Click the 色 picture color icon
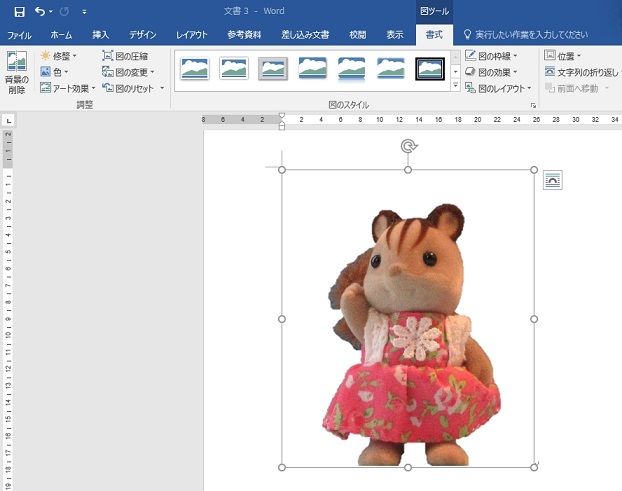622x491 pixels. click(46, 72)
